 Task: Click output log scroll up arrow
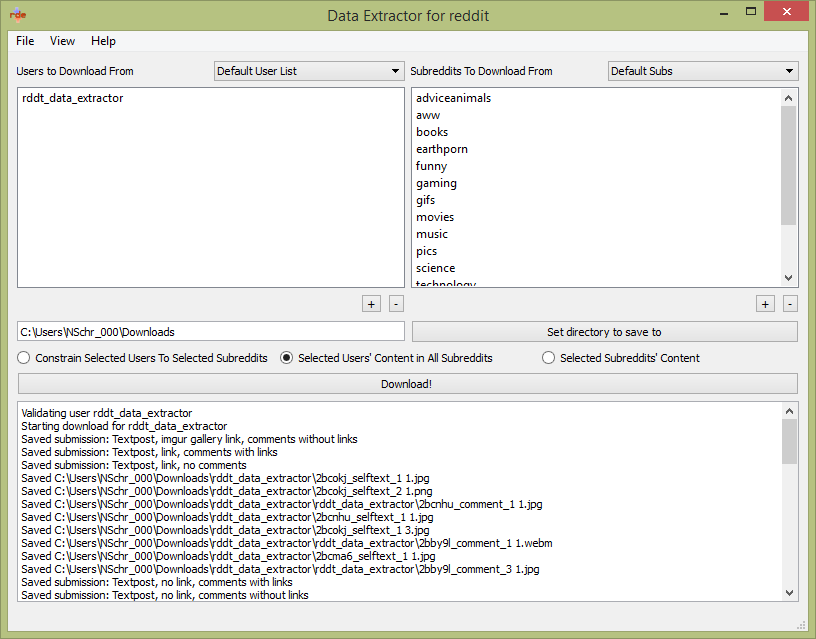click(789, 412)
